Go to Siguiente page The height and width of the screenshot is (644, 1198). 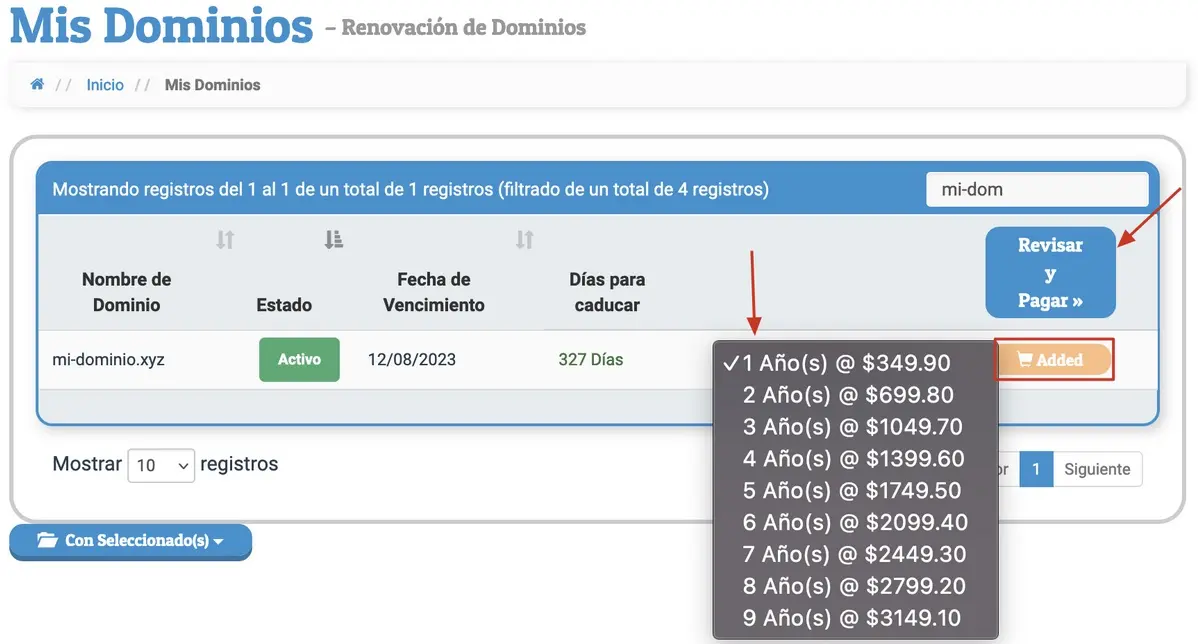(x=1097, y=469)
